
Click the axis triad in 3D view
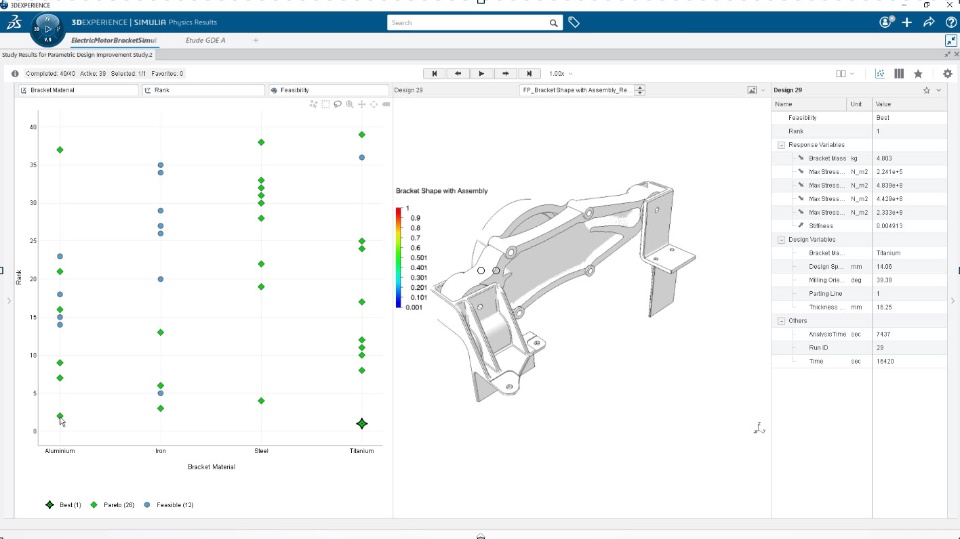[759, 428]
